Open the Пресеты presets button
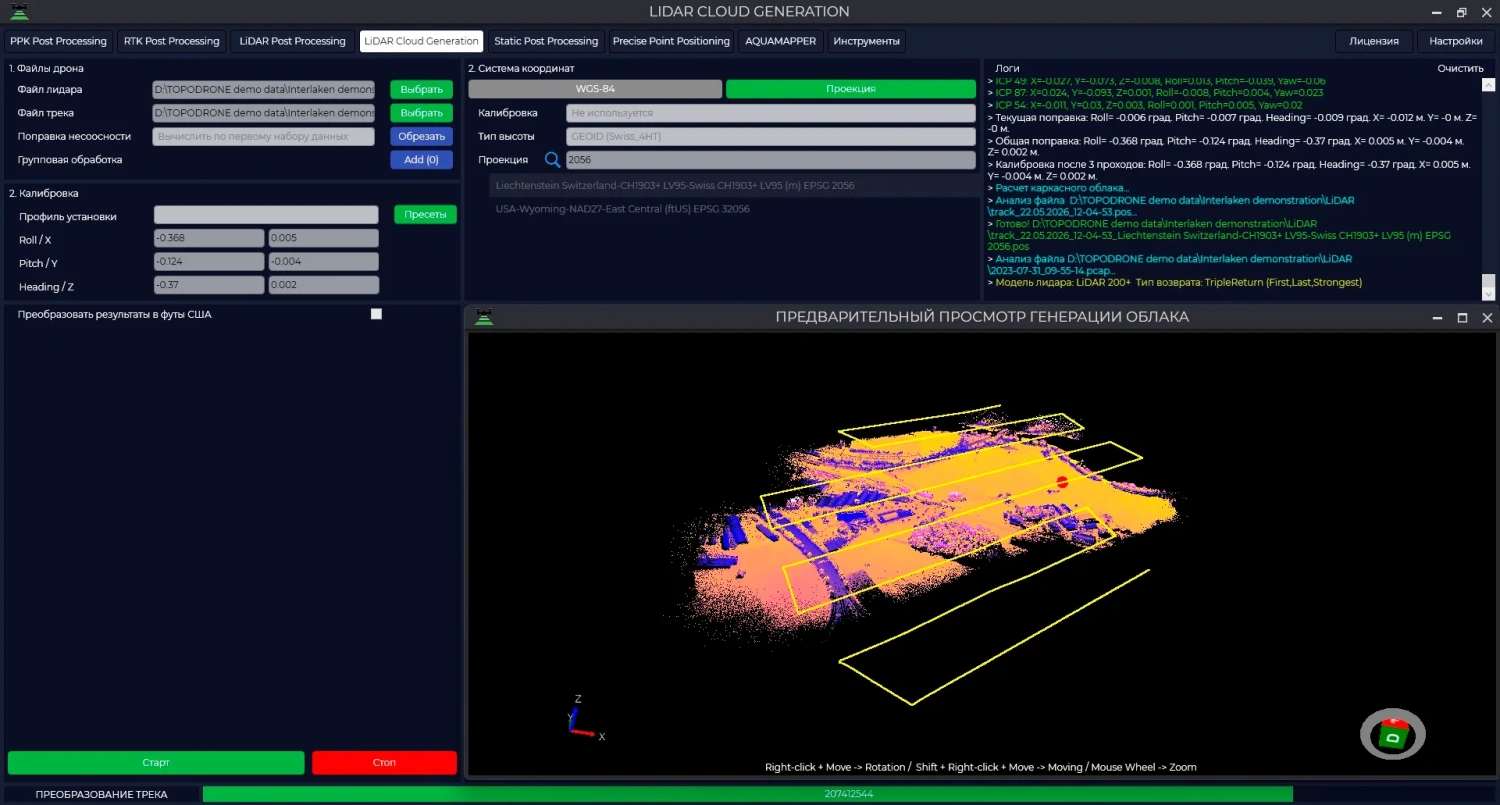Viewport: 1500px width, 805px height. tap(425, 215)
